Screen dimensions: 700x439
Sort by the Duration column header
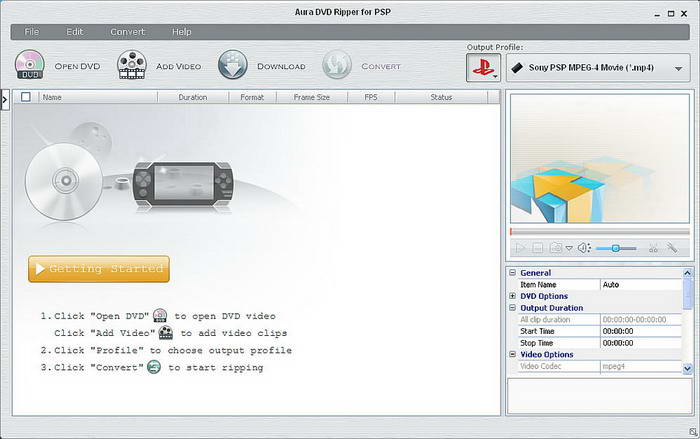click(x=193, y=97)
